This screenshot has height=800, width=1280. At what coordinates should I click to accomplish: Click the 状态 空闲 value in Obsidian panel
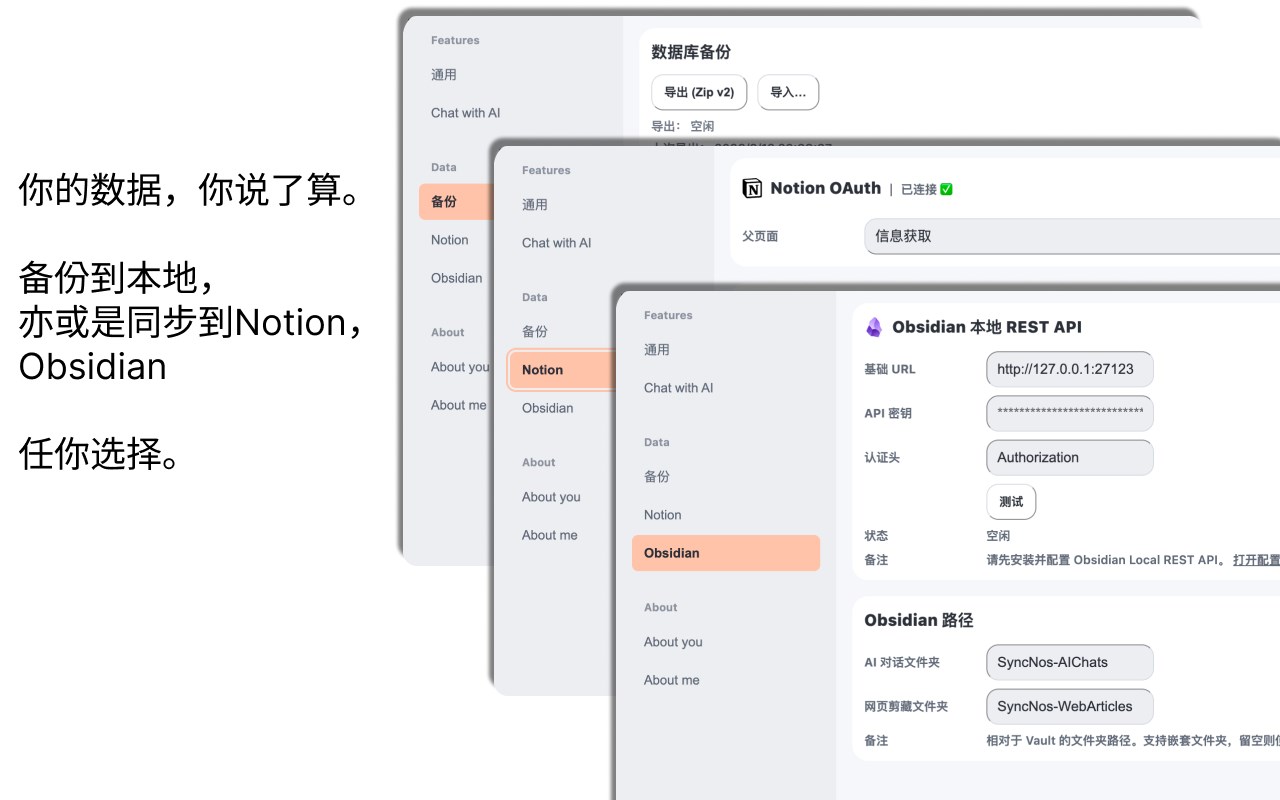[998, 536]
